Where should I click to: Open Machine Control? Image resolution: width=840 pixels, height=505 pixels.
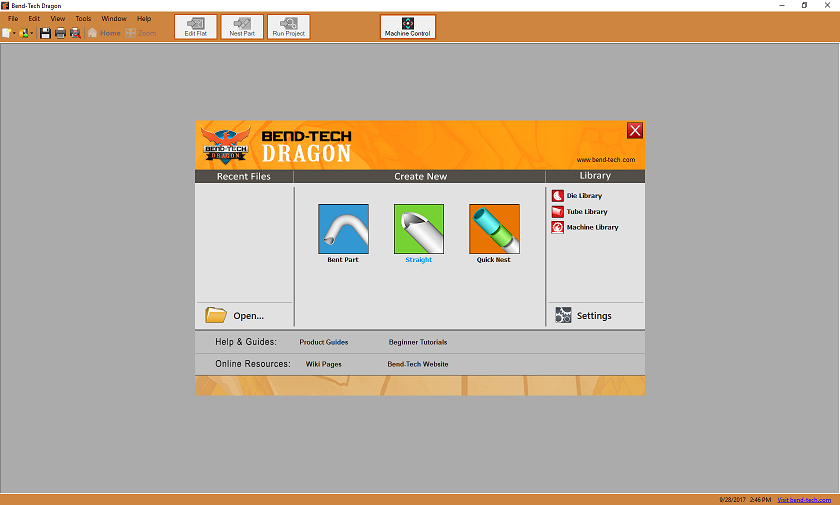click(x=408, y=27)
